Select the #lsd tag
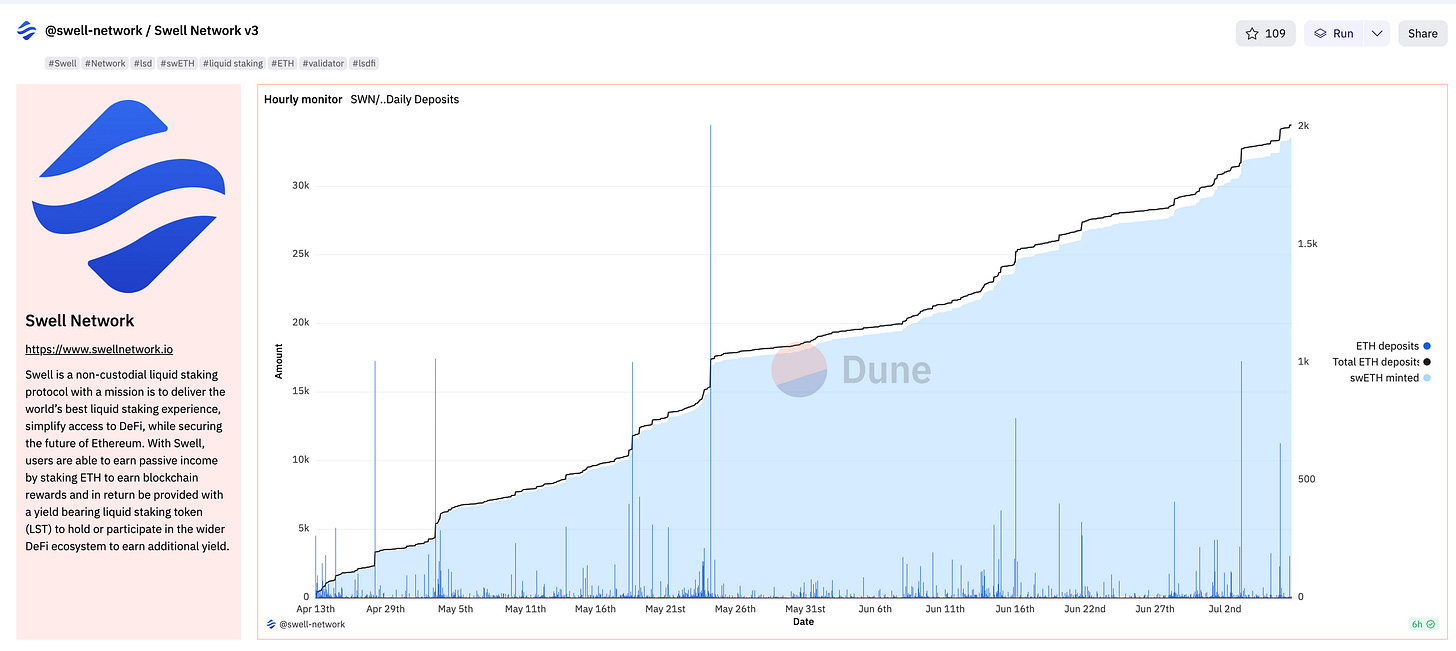This screenshot has width=1456, height=651. coord(143,63)
